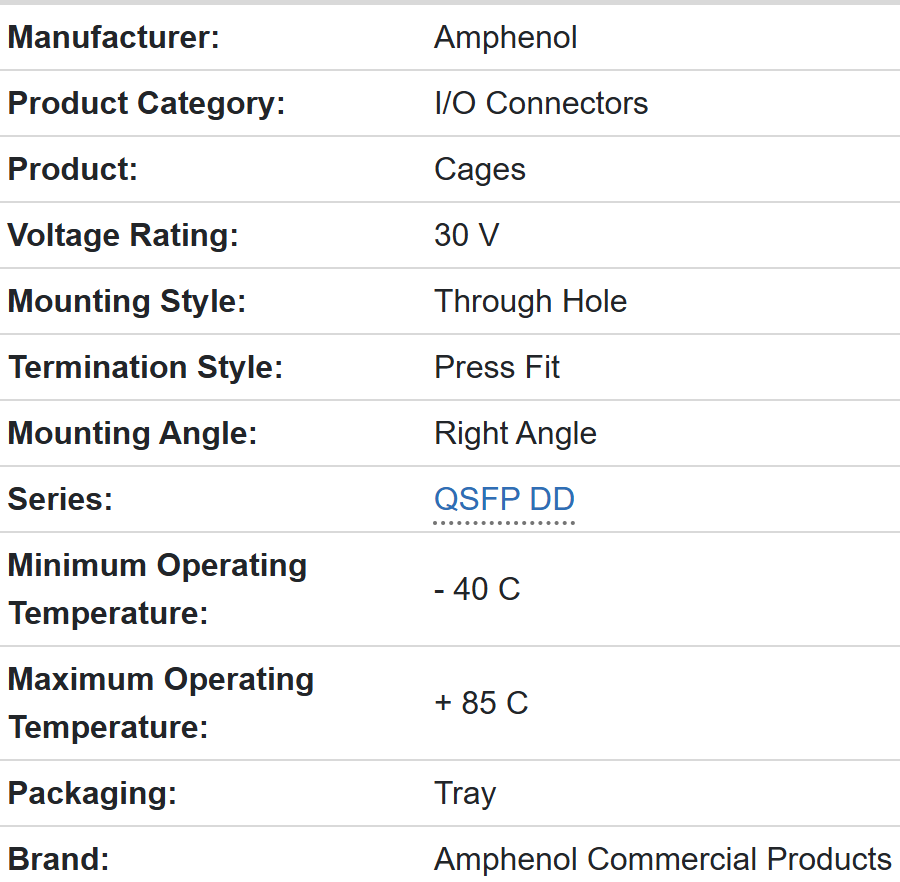Click the Cages product value
Image resolution: width=900 pixels, height=882 pixels.
coord(479,170)
